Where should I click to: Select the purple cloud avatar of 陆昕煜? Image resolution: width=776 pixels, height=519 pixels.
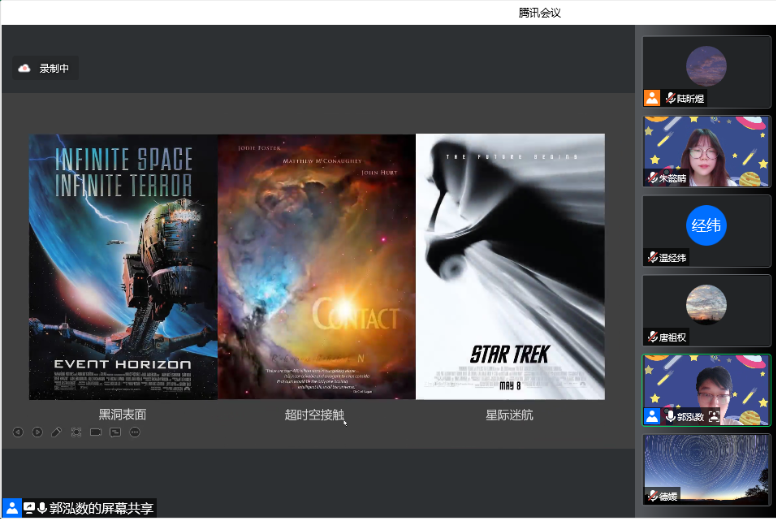pos(706,66)
